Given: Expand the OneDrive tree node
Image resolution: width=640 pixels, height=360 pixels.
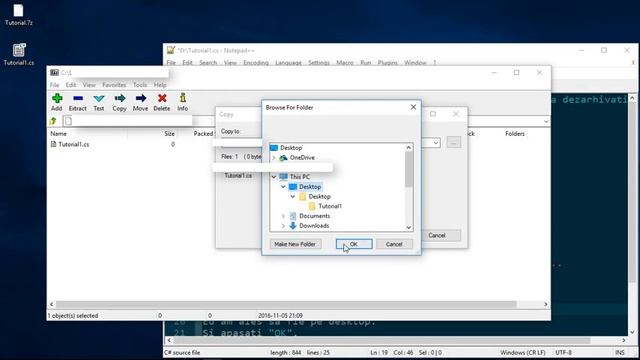Looking at the screenshot, I should (274, 158).
